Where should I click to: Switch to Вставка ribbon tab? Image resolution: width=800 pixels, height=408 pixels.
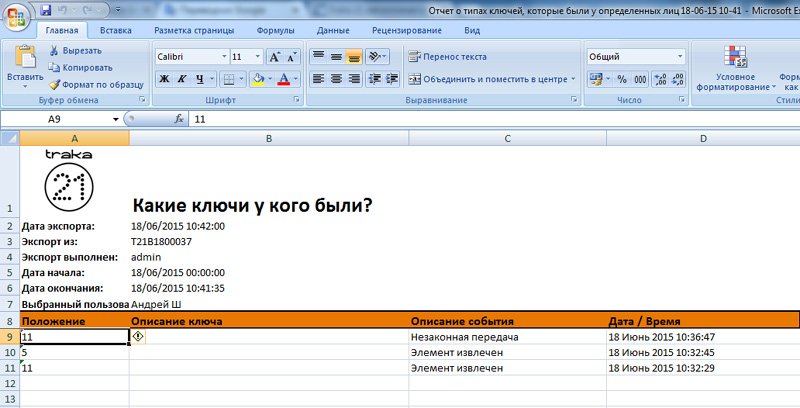click(x=116, y=30)
